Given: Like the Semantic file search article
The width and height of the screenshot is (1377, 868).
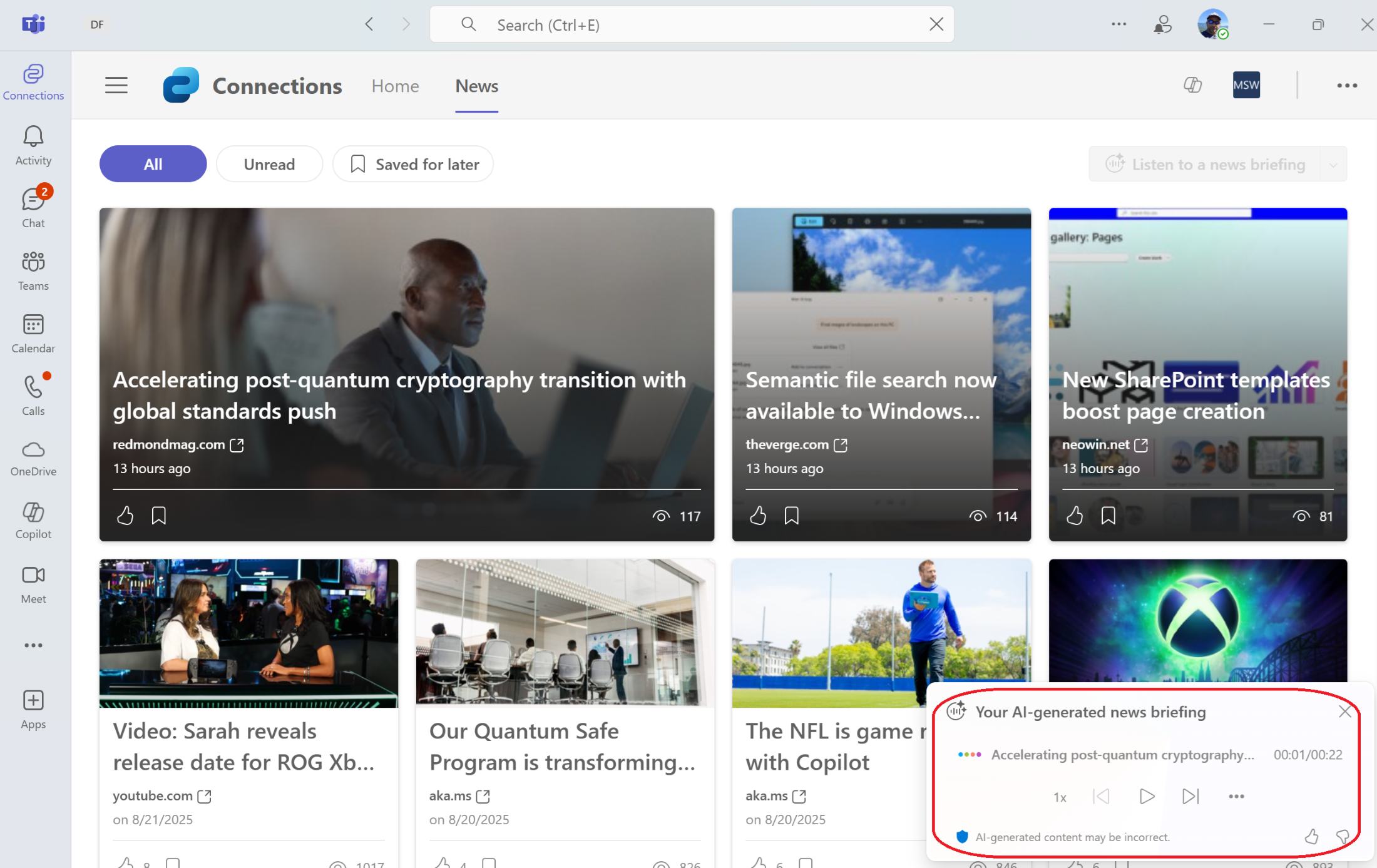Looking at the screenshot, I should pos(758,516).
